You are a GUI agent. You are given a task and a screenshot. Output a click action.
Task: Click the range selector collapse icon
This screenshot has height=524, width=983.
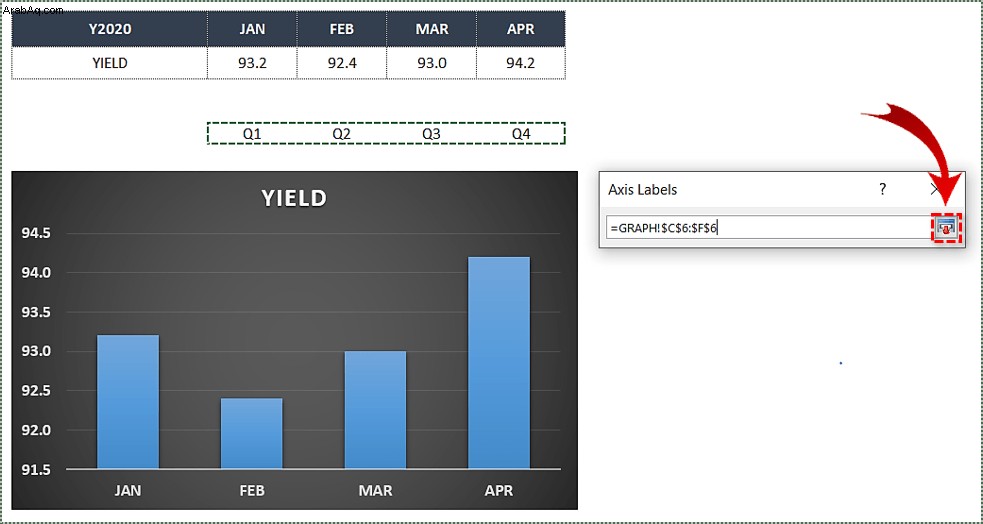tap(946, 228)
